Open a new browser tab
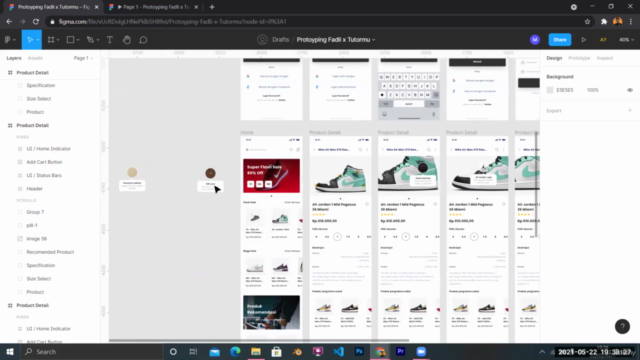640x360 pixels. pyautogui.click(x=212, y=7)
